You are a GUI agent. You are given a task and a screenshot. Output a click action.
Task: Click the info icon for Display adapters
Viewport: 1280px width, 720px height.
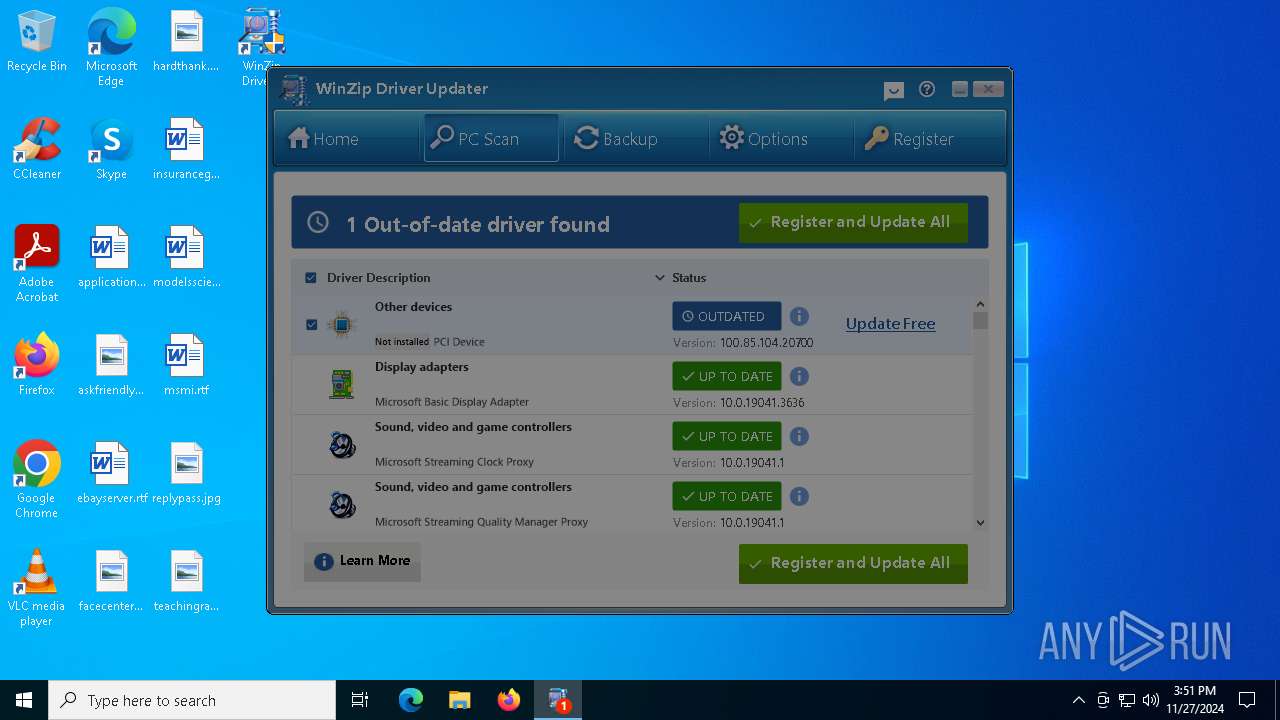coord(799,376)
